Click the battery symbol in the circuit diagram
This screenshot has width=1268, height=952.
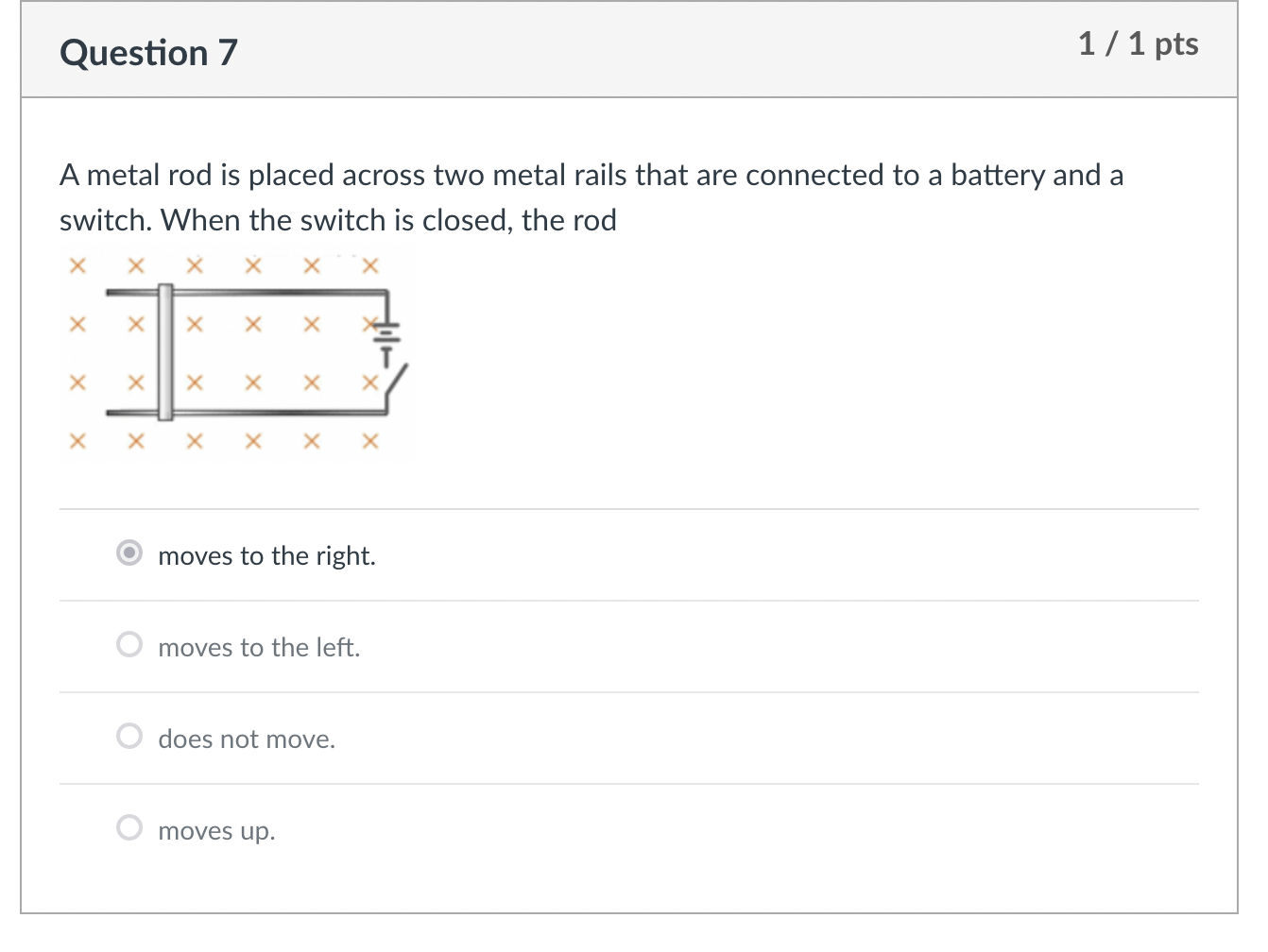tap(386, 337)
